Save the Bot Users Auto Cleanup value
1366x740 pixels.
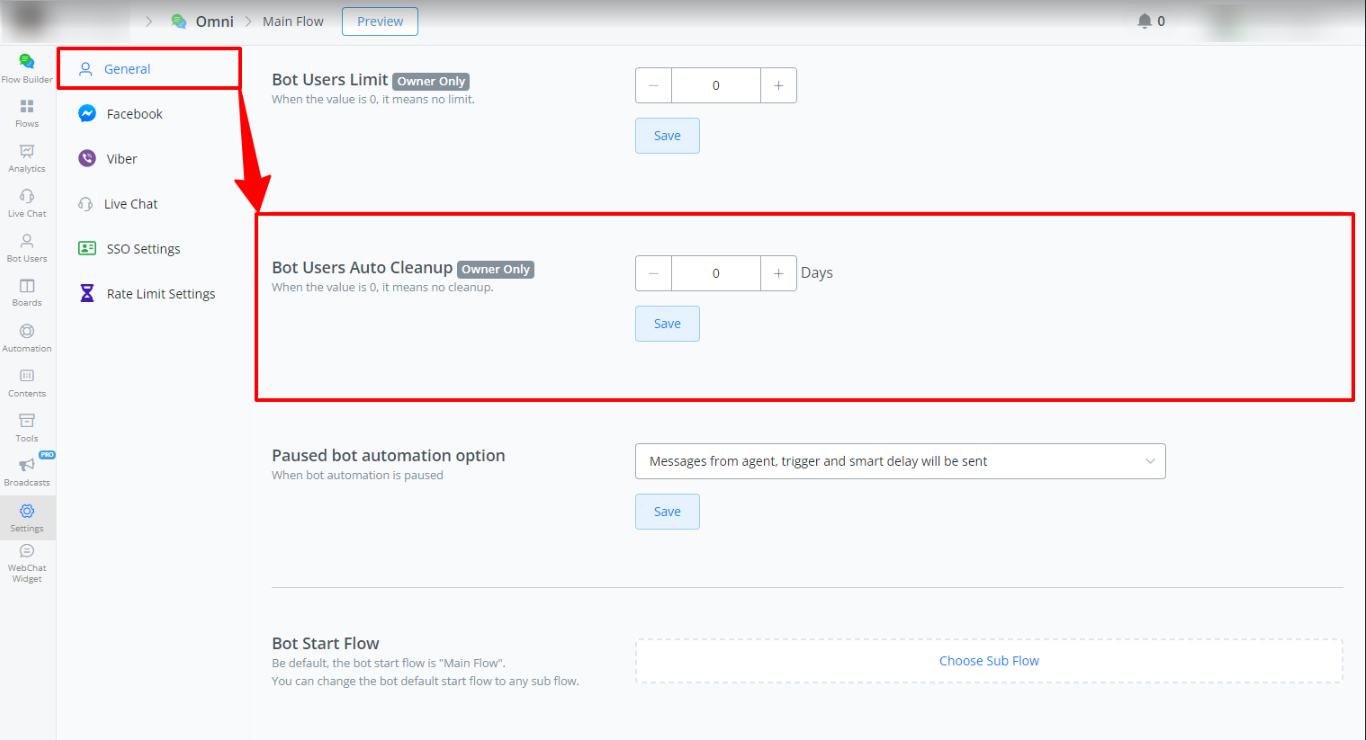pos(667,324)
